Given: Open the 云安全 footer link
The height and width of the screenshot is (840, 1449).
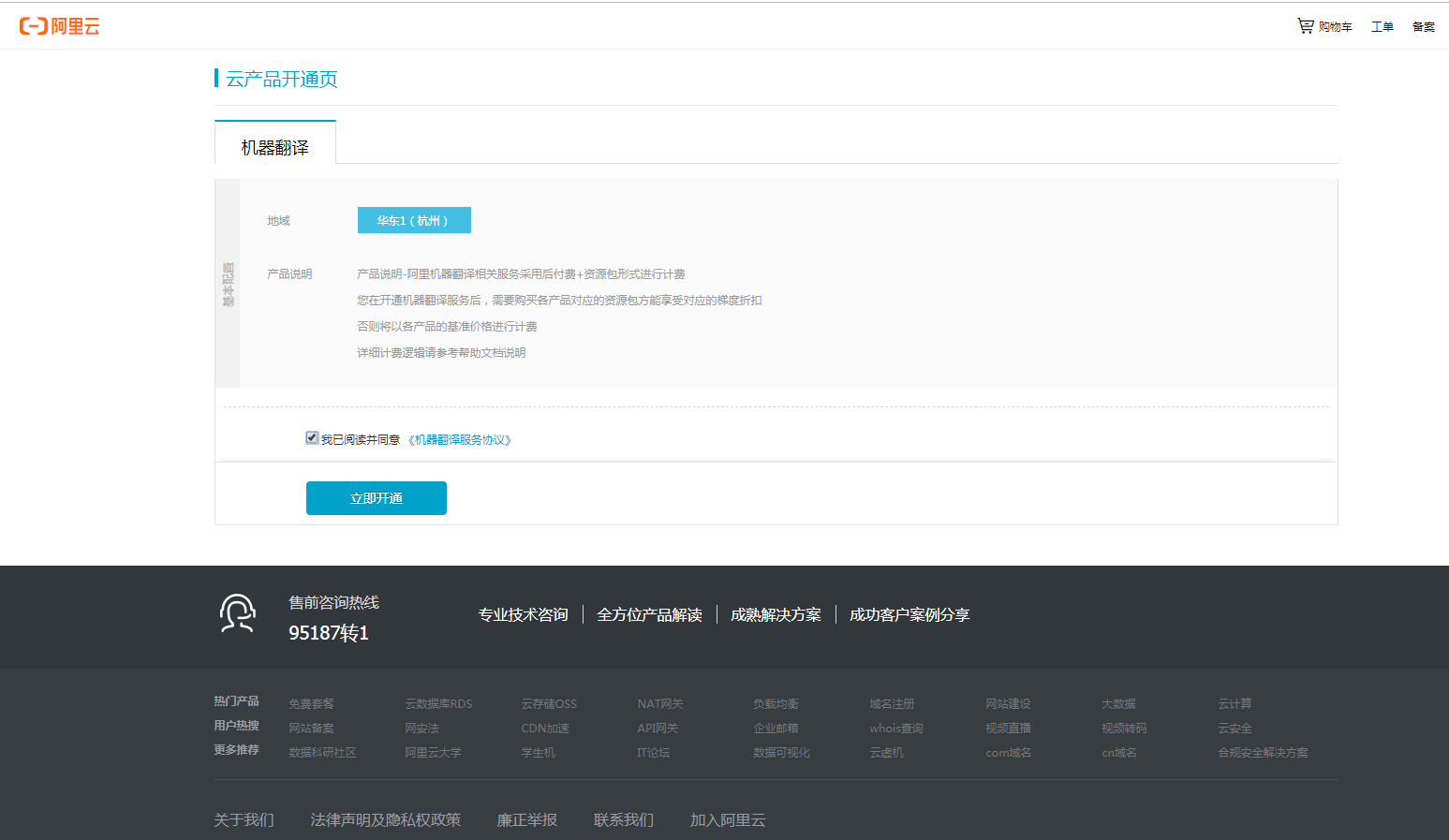Looking at the screenshot, I should (x=1235, y=728).
